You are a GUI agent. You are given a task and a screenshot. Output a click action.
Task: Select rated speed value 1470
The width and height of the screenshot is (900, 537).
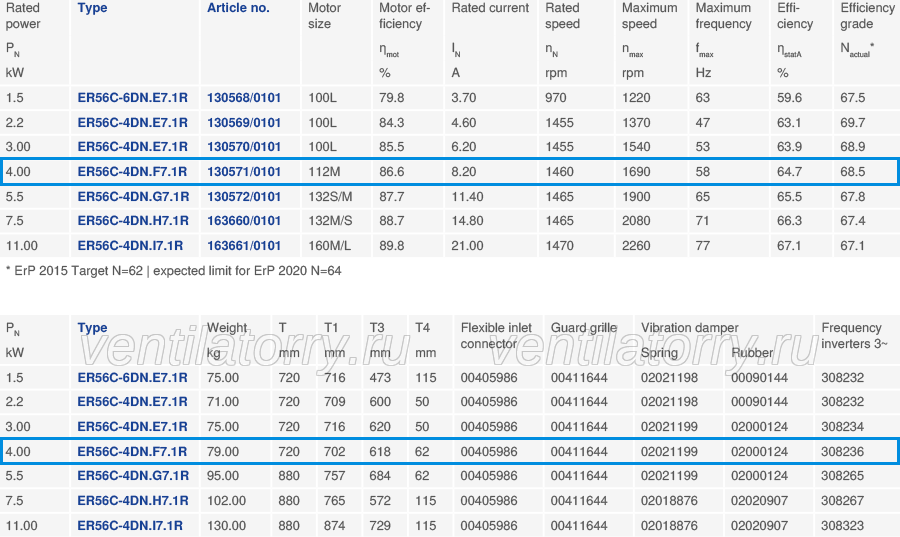(560, 246)
